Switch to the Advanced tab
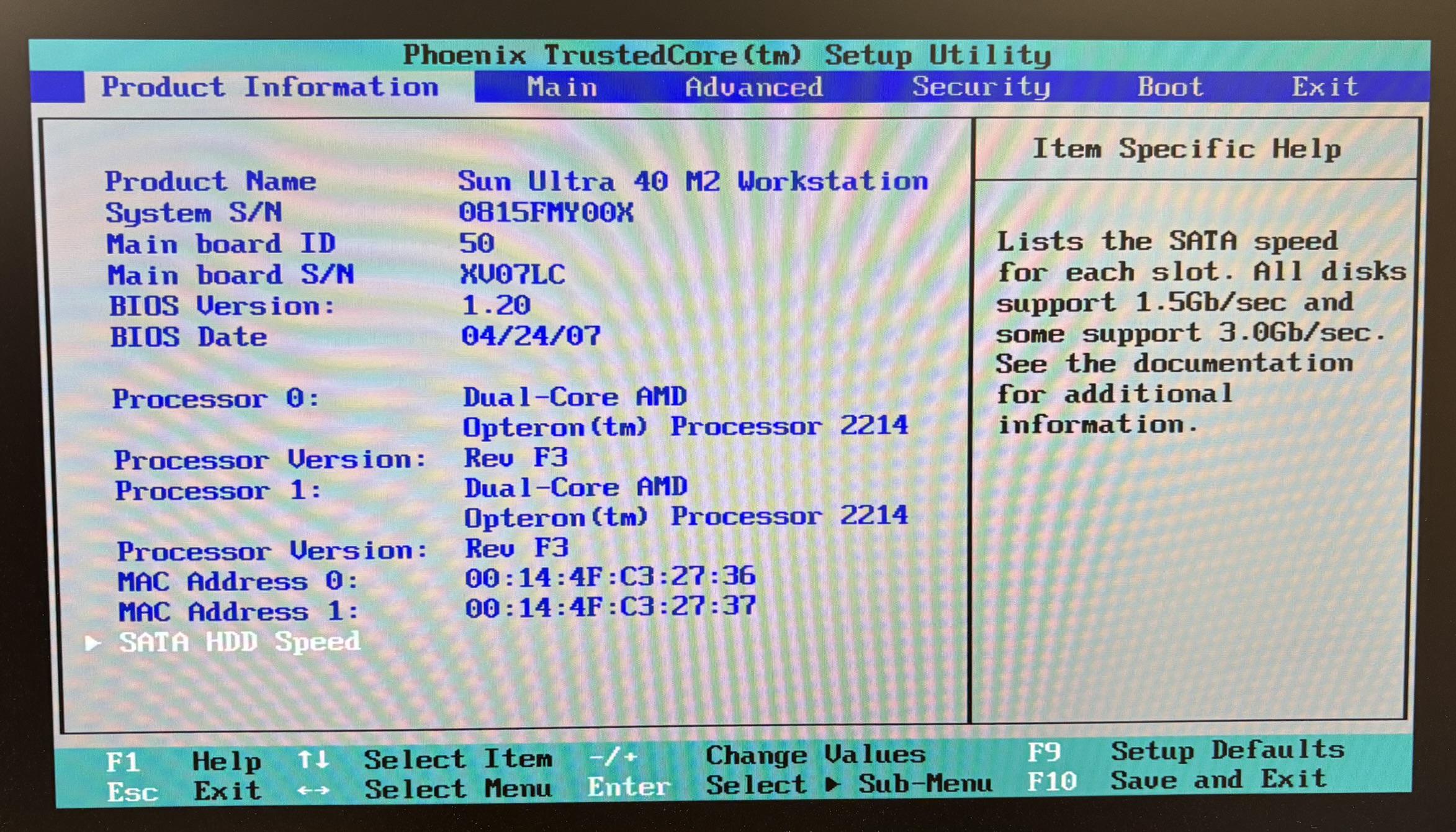Viewport: 1456px width, 832px height. point(755,87)
